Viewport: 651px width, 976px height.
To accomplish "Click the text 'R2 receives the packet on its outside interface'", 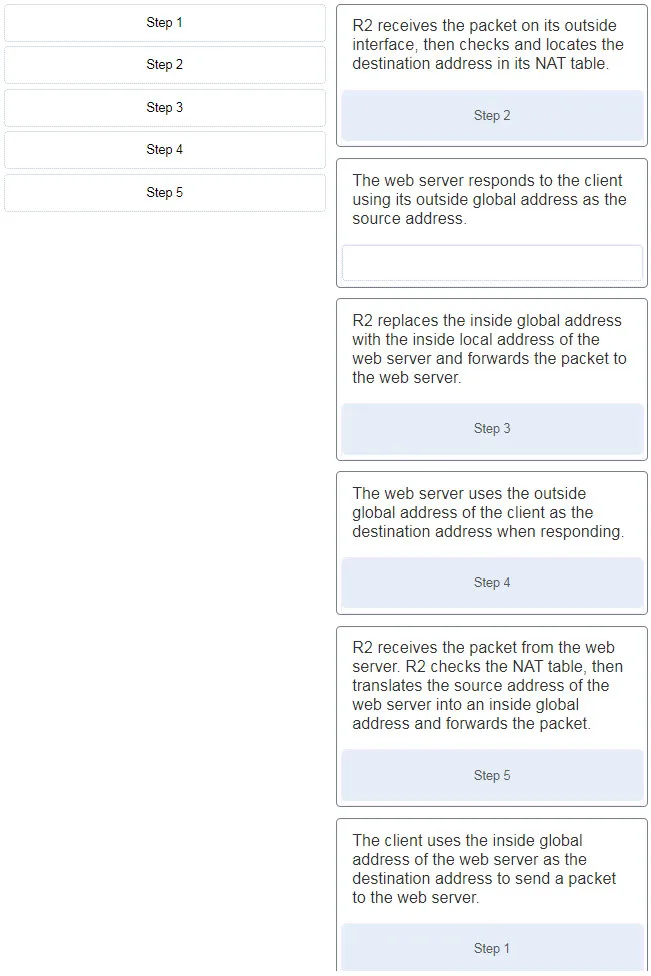I will point(484,35).
